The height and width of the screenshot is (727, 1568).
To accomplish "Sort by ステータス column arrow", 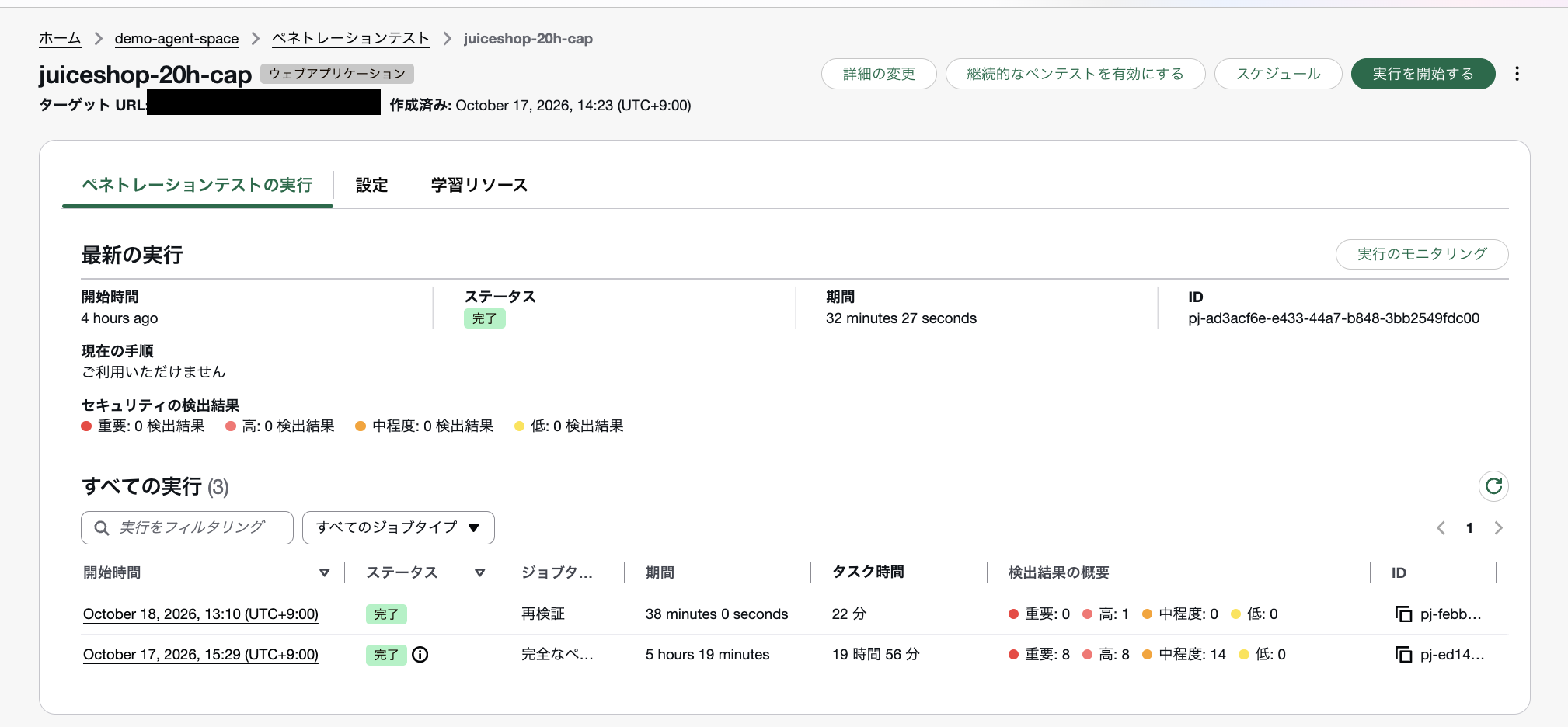I will coord(479,573).
